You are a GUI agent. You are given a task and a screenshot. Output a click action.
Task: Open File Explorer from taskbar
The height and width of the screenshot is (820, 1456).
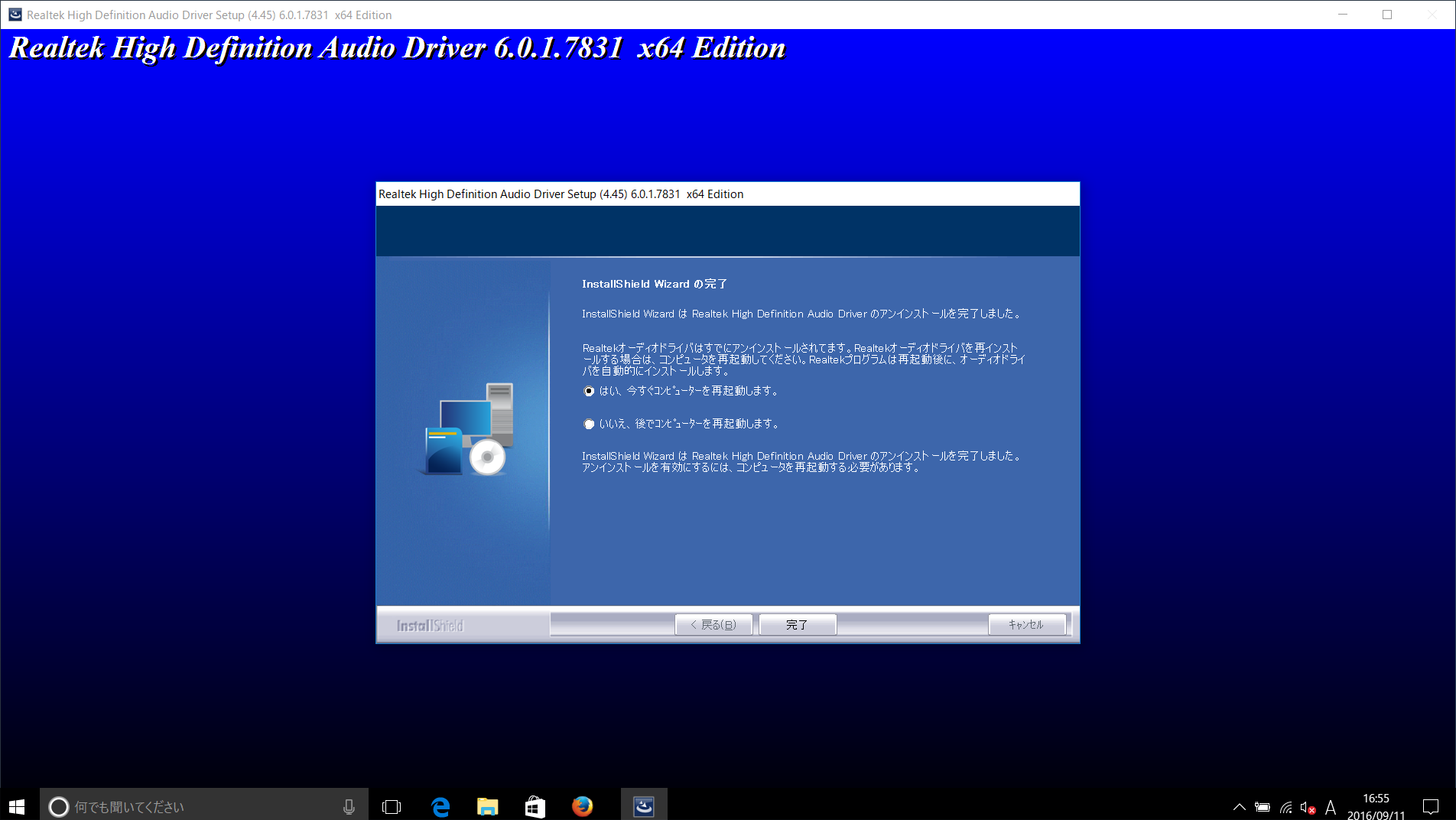488,806
